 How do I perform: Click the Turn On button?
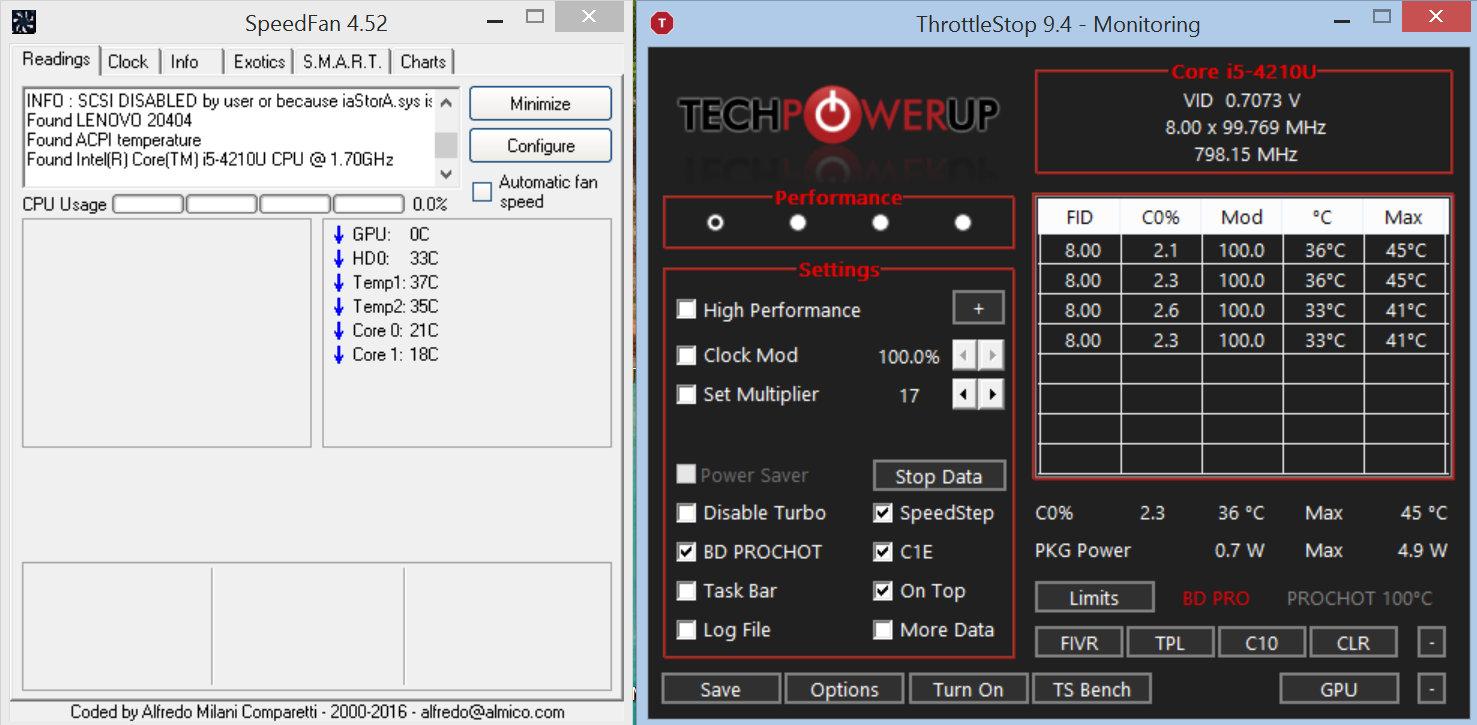[x=968, y=689]
